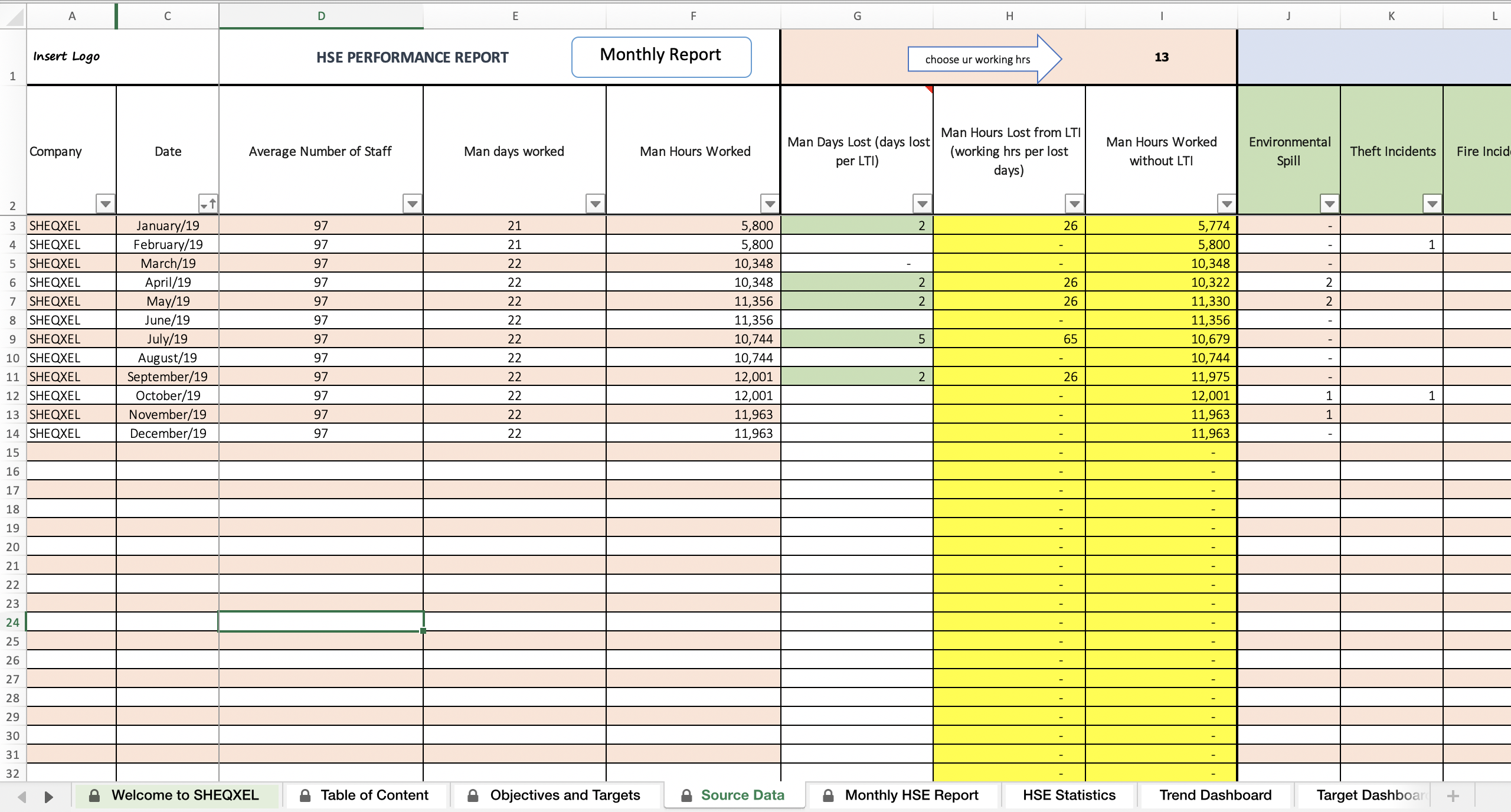Viewport: 1511px width, 812px height.
Task: Open the Man Hours Worked filter dropdown
Action: point(769,204)
